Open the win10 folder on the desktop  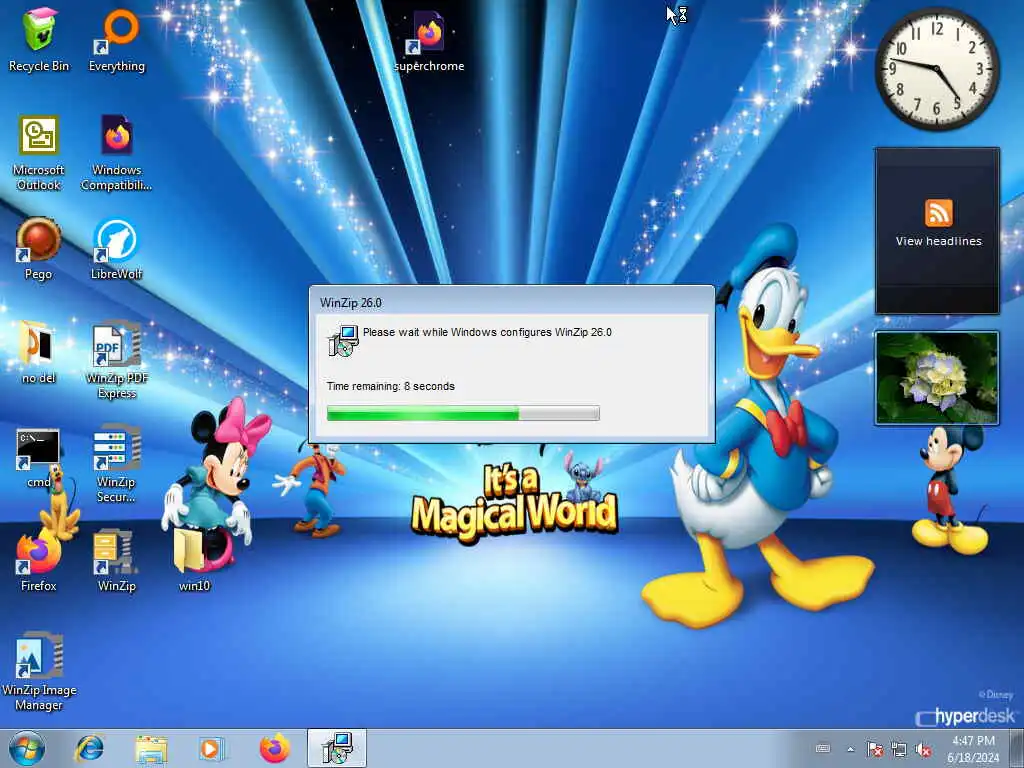point(195,560)
